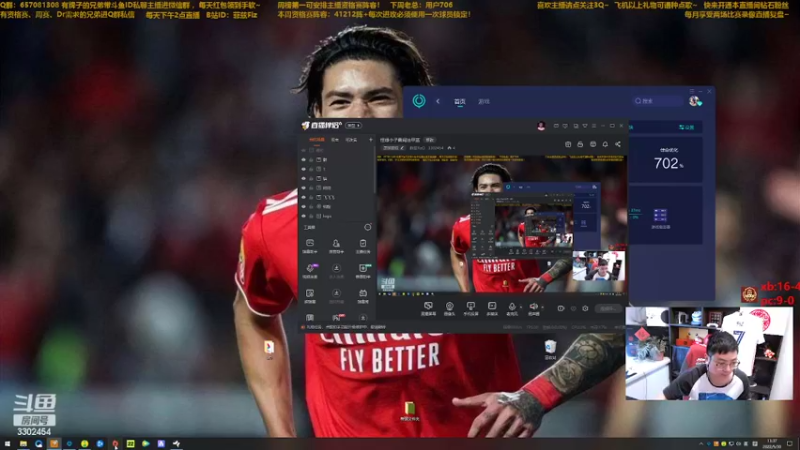This screenshot has width=800, height=450.
Task: Click the gift box icon above the preview
Action: pyautogui.click(x=580, y=144)
